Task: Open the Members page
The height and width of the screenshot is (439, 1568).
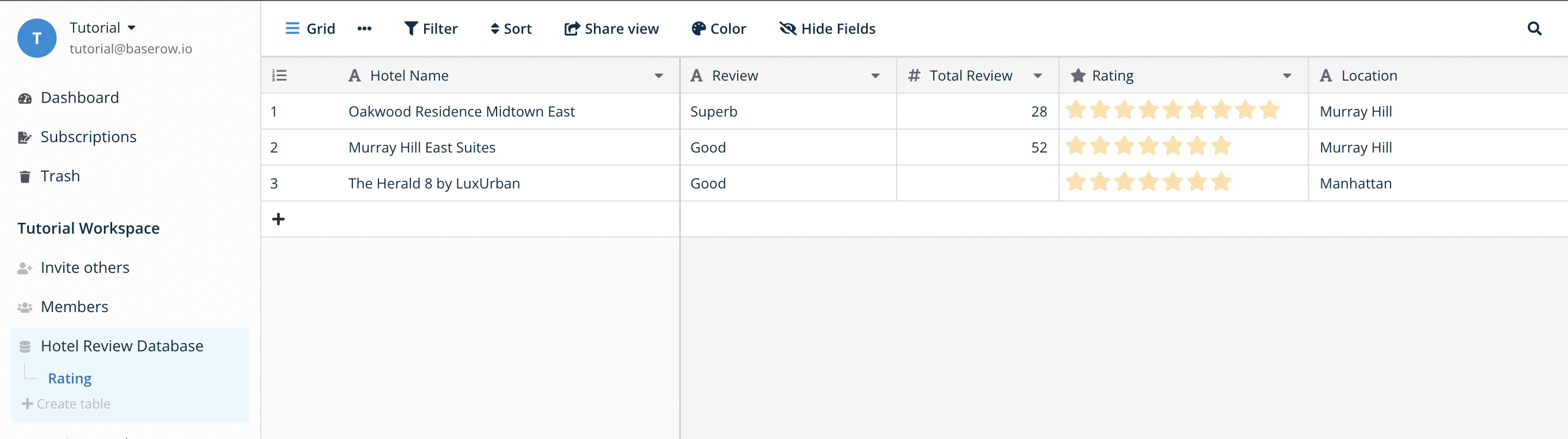Action: pyautogui.click(x=74, y=306)
